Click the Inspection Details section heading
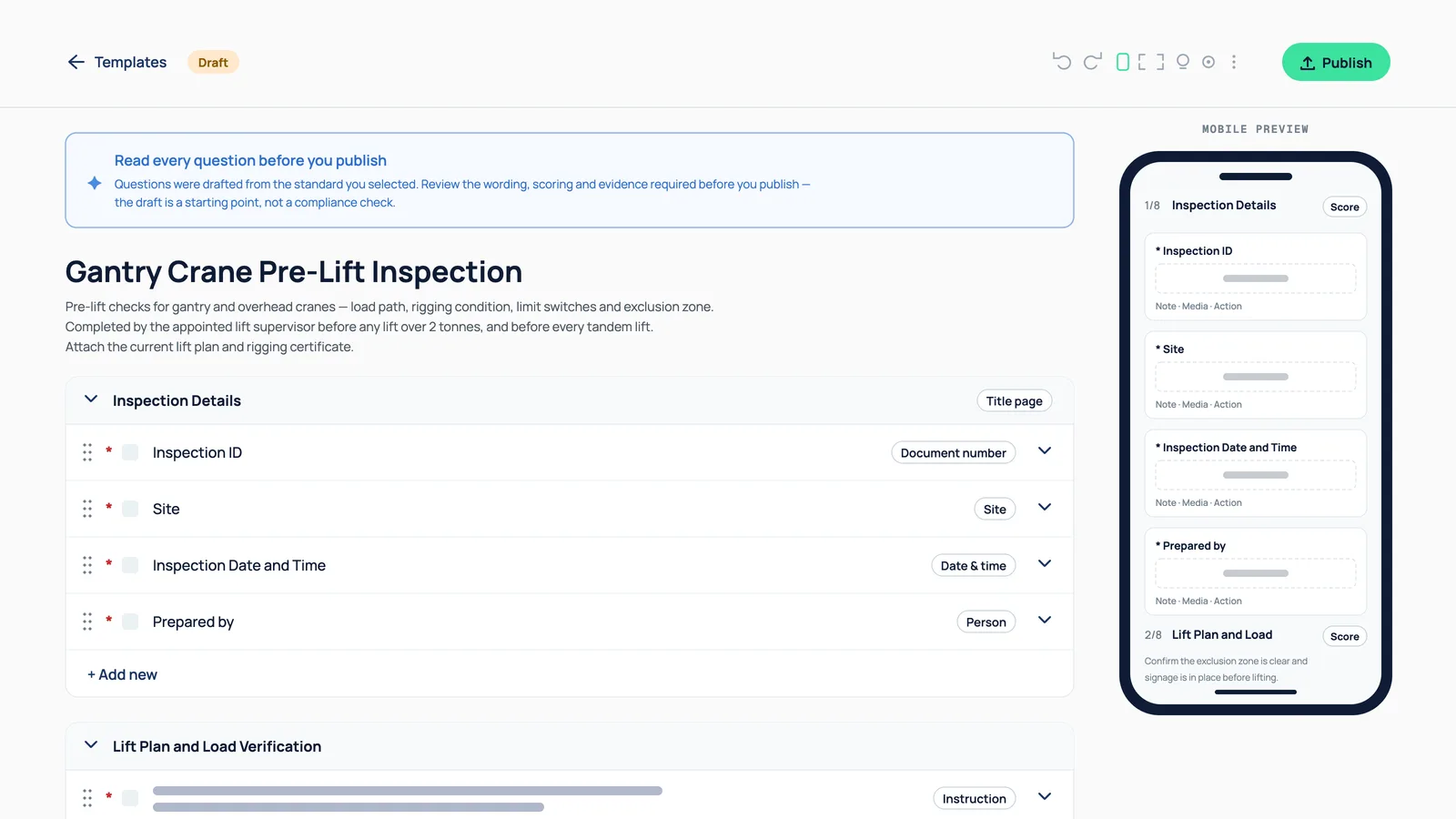 [177, 400]
